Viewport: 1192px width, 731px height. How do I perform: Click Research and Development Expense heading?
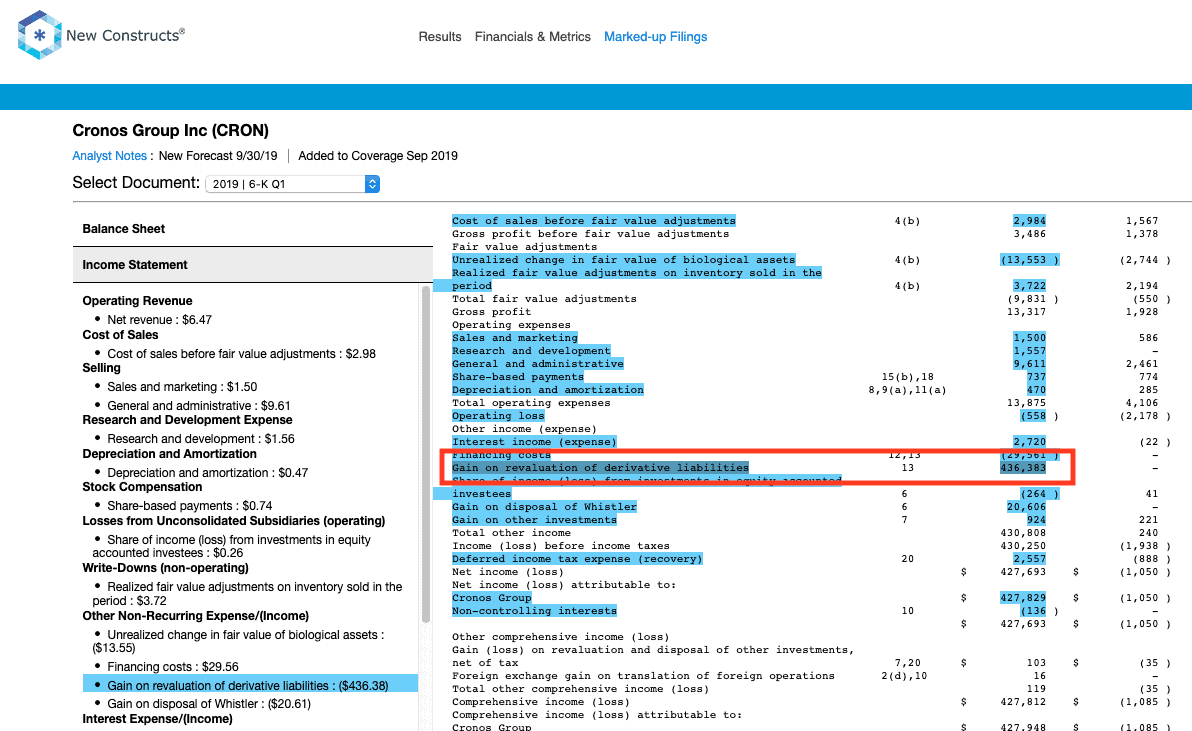(x=187, y=420)
